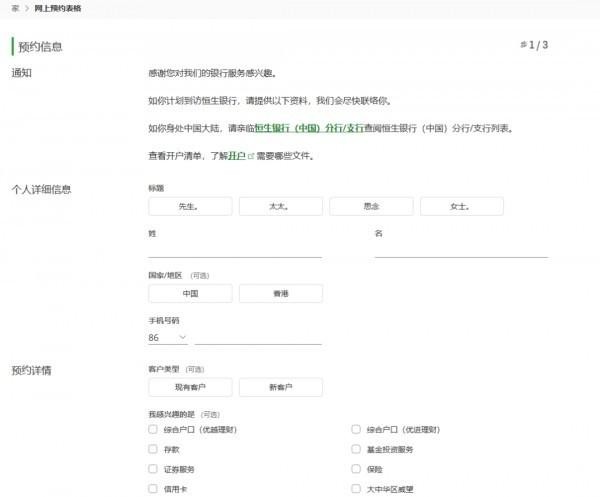Open the 86 country code dropdown
Viewport: 600px width, 497px height.
point(168,337)
